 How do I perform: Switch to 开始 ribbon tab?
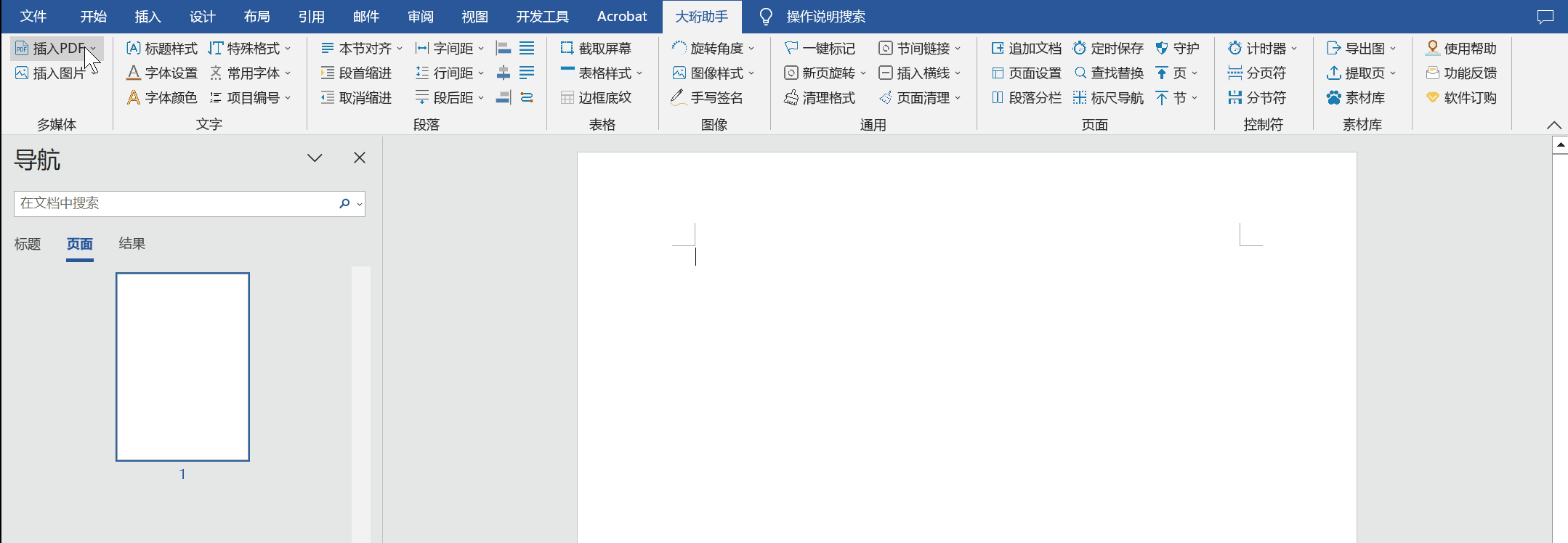coord(93,17)
